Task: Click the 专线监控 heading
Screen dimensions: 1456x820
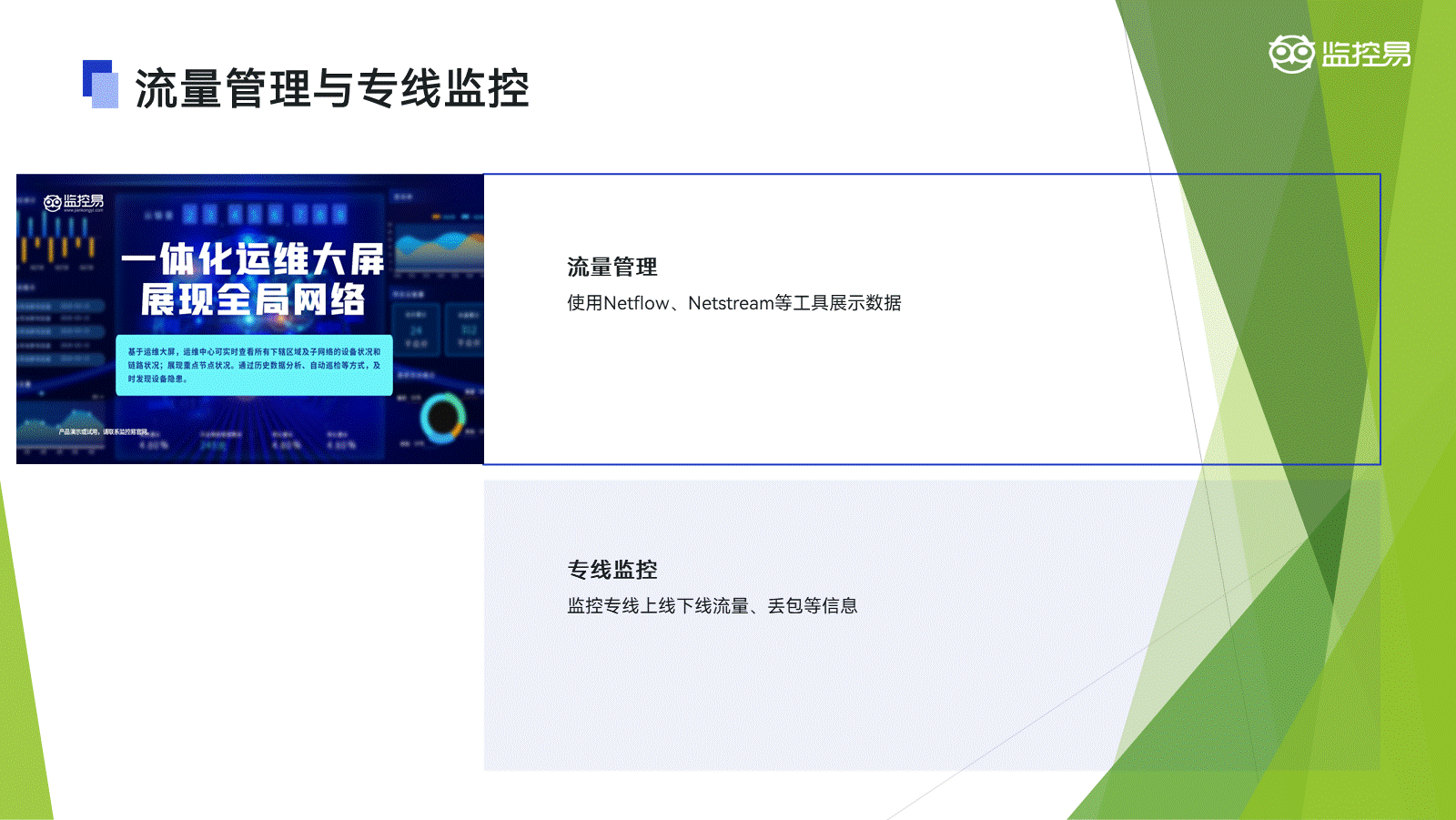Action: (612, 570)
